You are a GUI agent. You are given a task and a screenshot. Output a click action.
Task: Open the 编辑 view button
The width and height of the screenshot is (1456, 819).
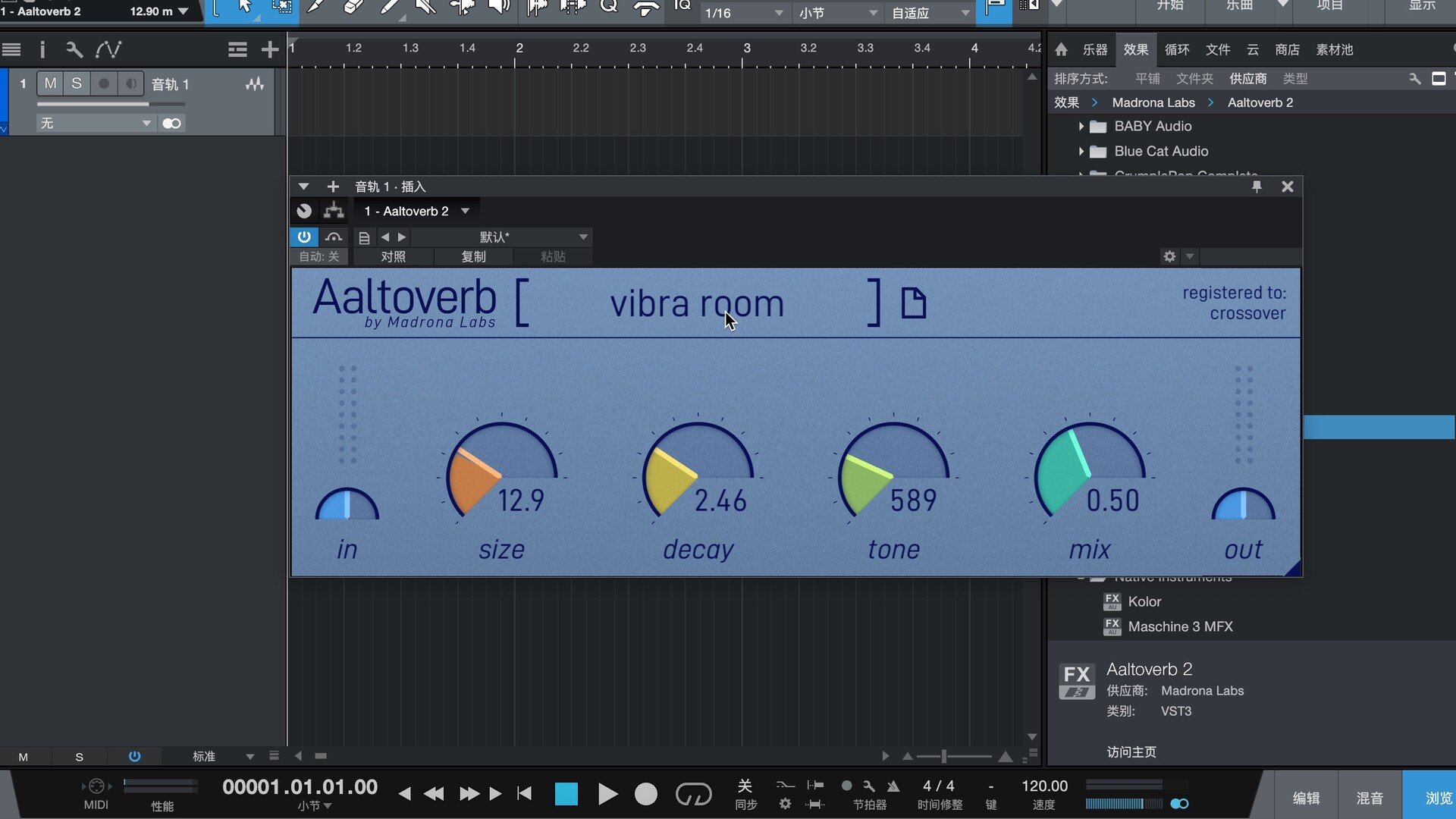tap(1306, 798)
